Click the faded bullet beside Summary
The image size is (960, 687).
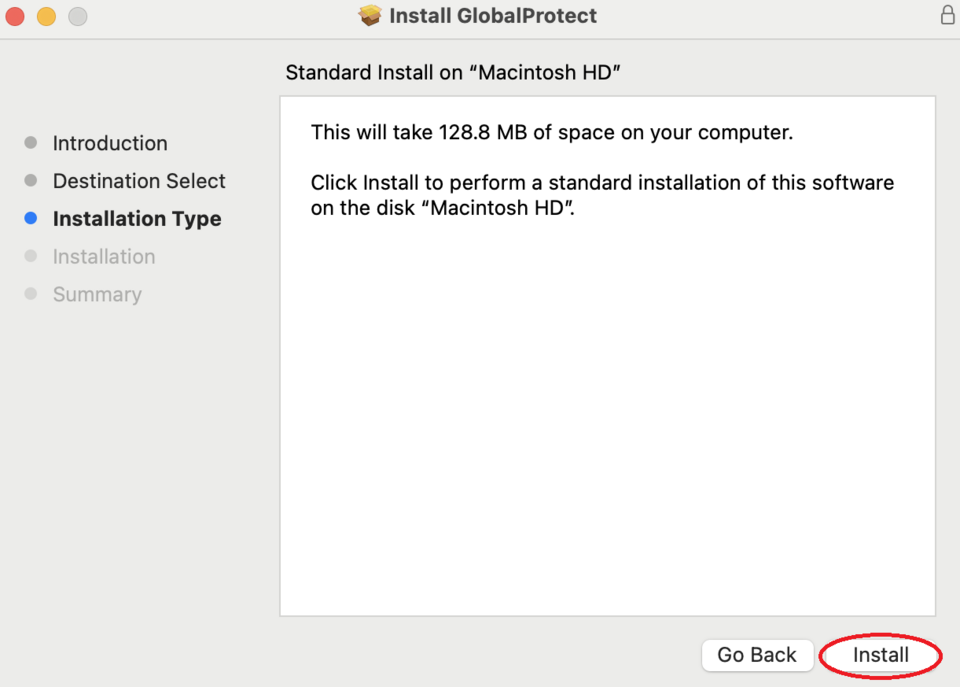point(31,294)
